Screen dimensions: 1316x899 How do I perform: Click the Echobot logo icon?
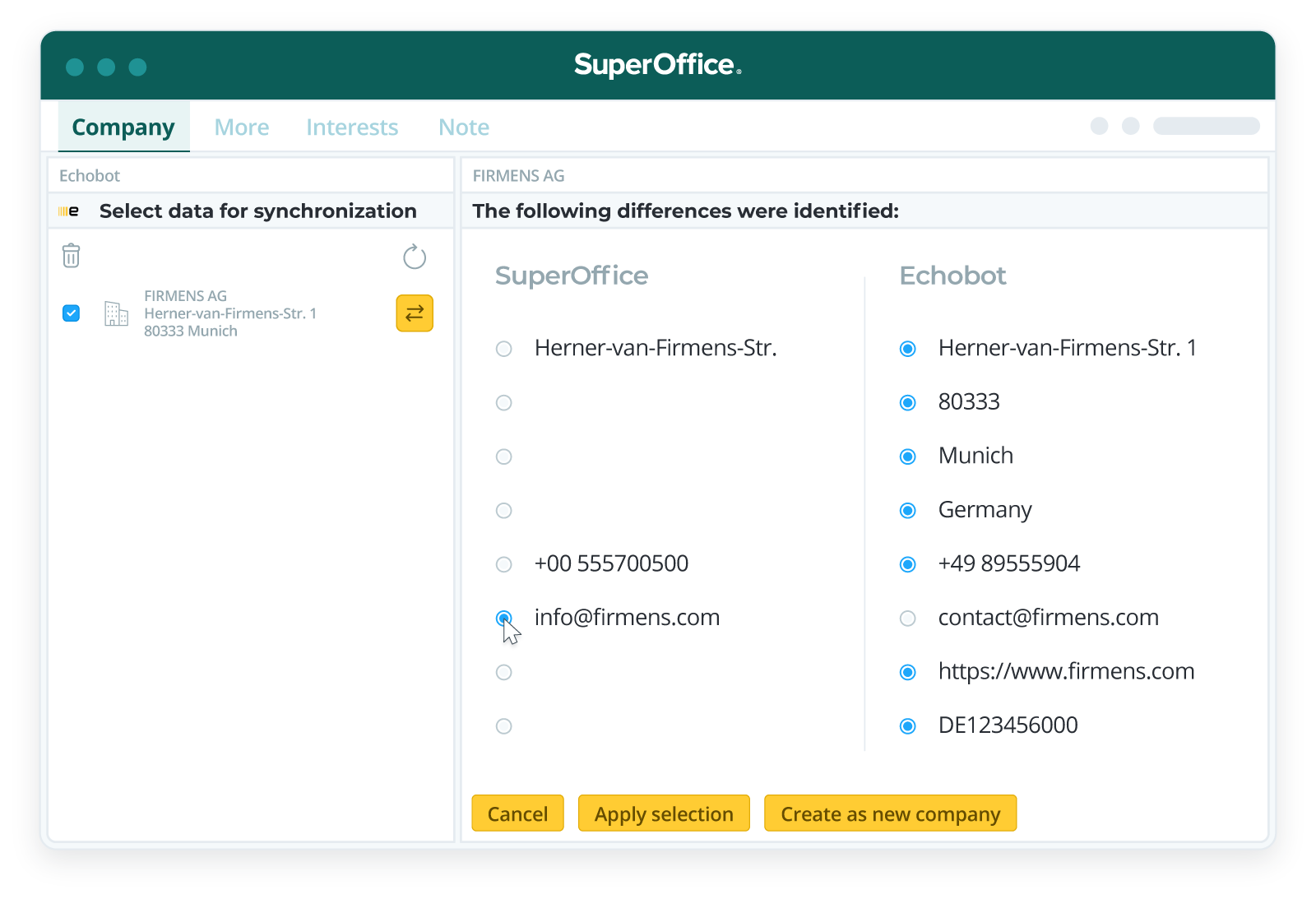[x=70, y=211]
